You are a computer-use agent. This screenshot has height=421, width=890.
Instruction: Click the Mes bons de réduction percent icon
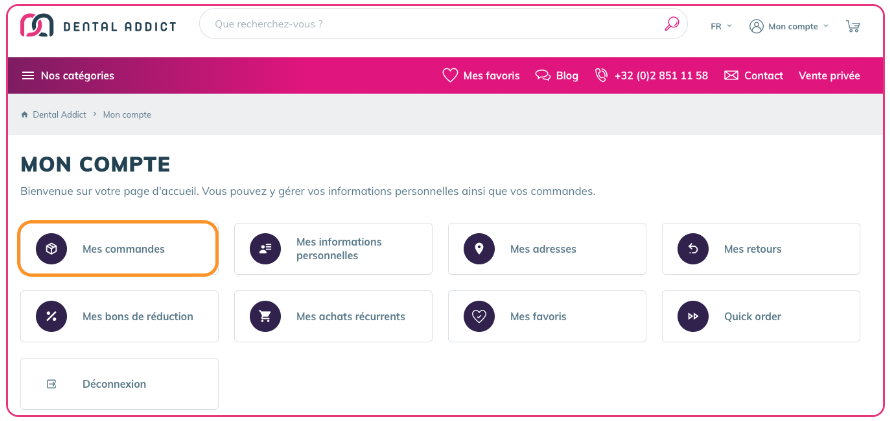tap(52, 317)
